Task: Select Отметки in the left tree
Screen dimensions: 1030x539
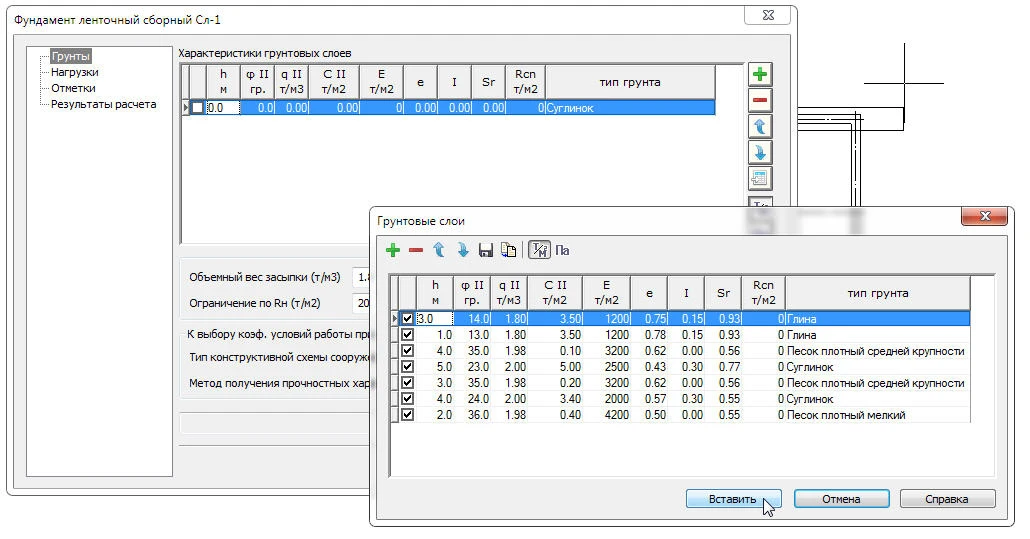Action: pos(73,88)
